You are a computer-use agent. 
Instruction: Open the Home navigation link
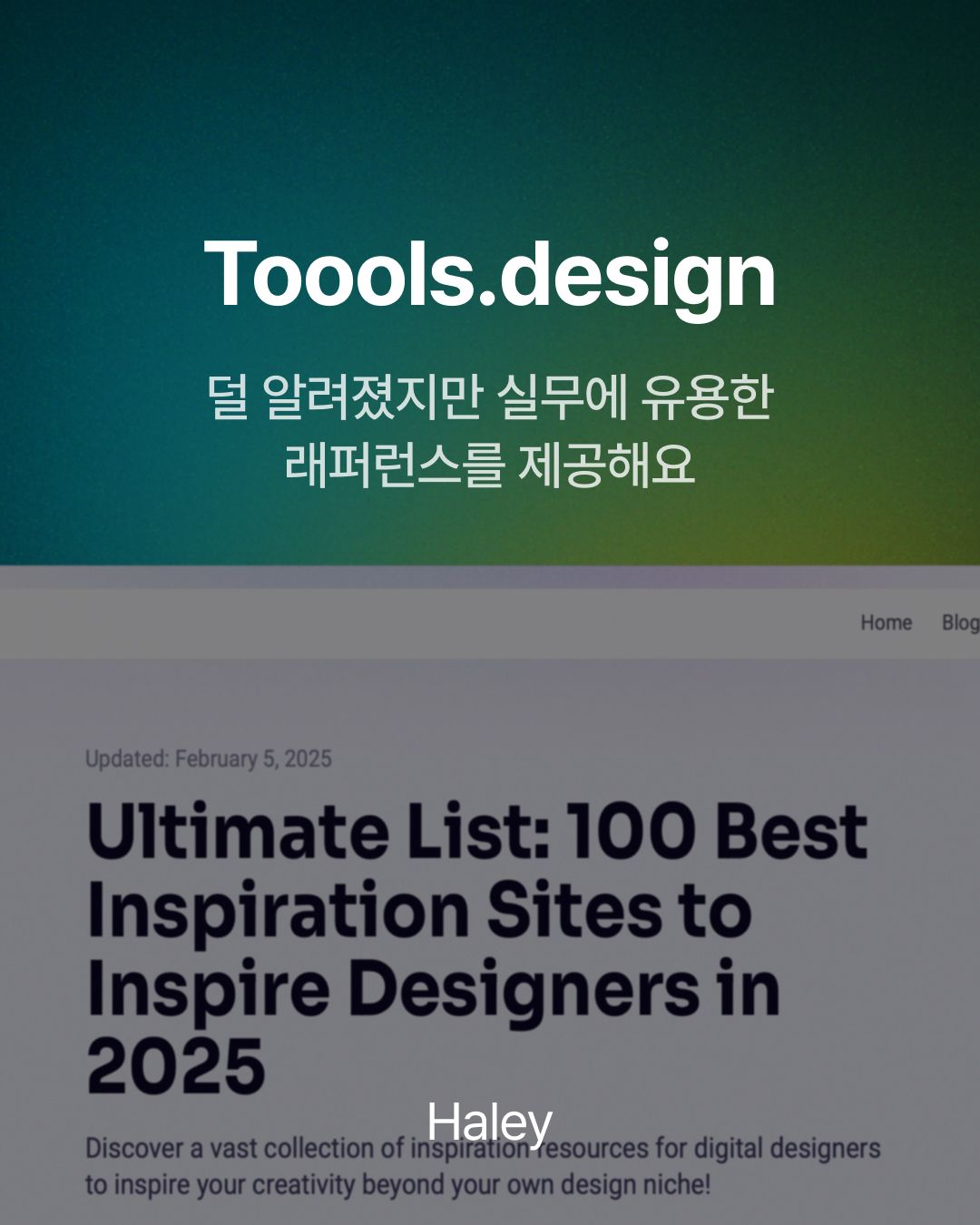pos(886,622)
